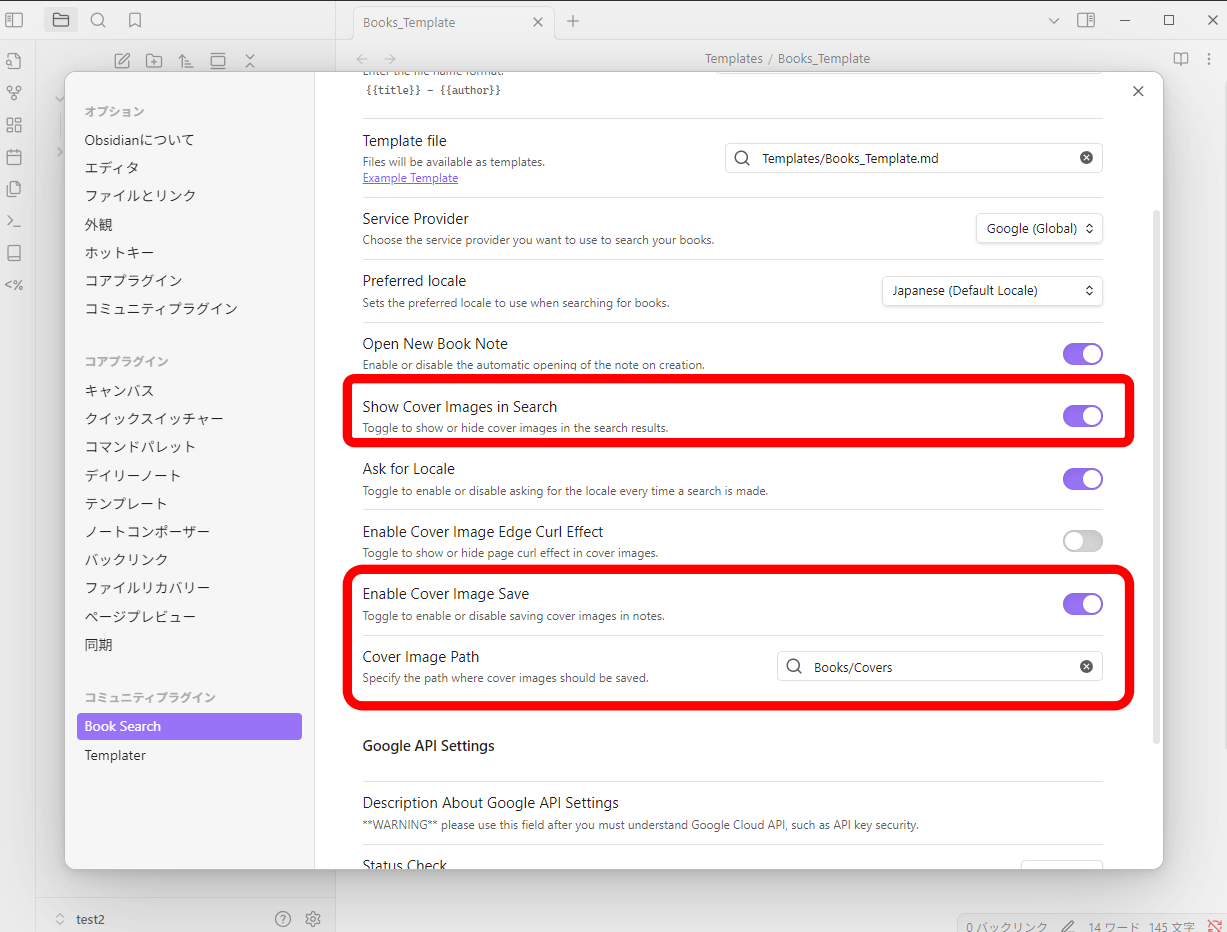Screen dimensions: 1227x932
Task: Open キャンバス plugin settings
Action: coord(119,391)
